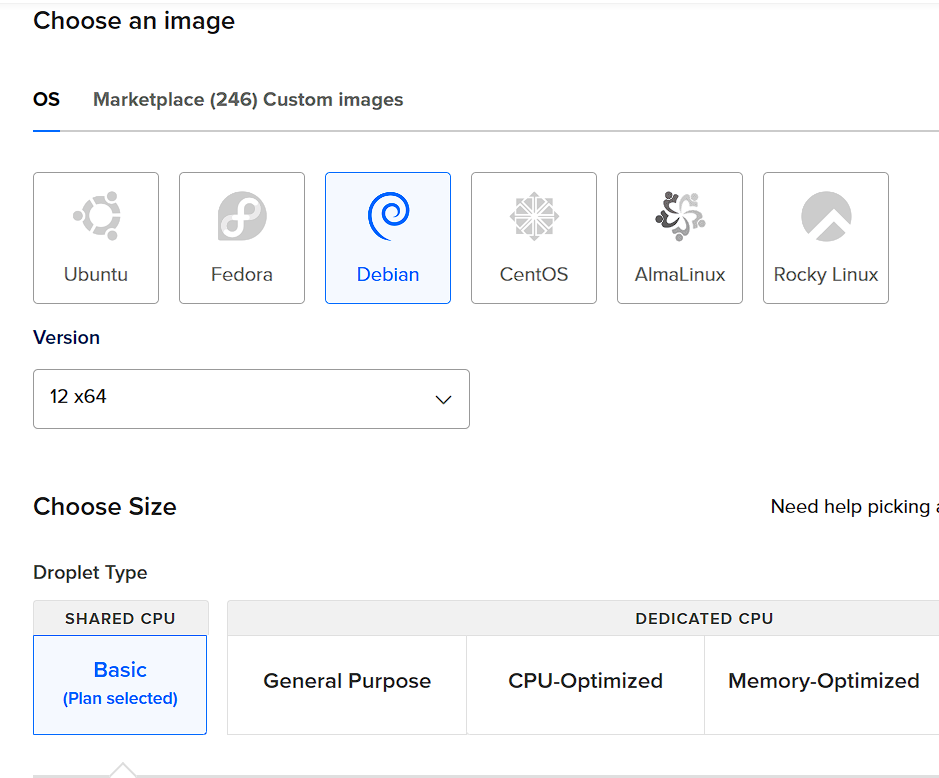Switch to the Custom images tab
This screenshot has height=778, width=939.
(x=333, y=100)
